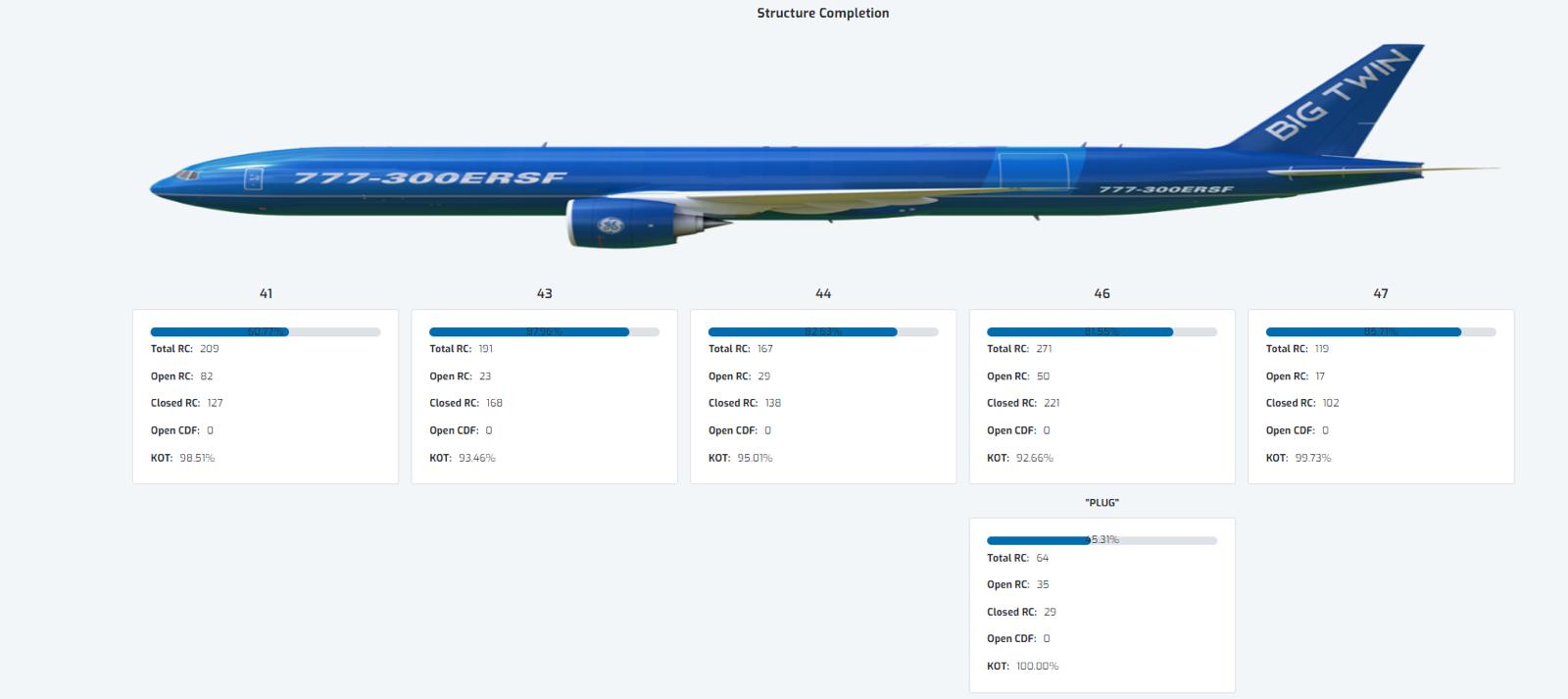Click Open RC 35 in PLUG card
The width and height of the screenshot is (1568, 699).
click(x=1018, y=584)
